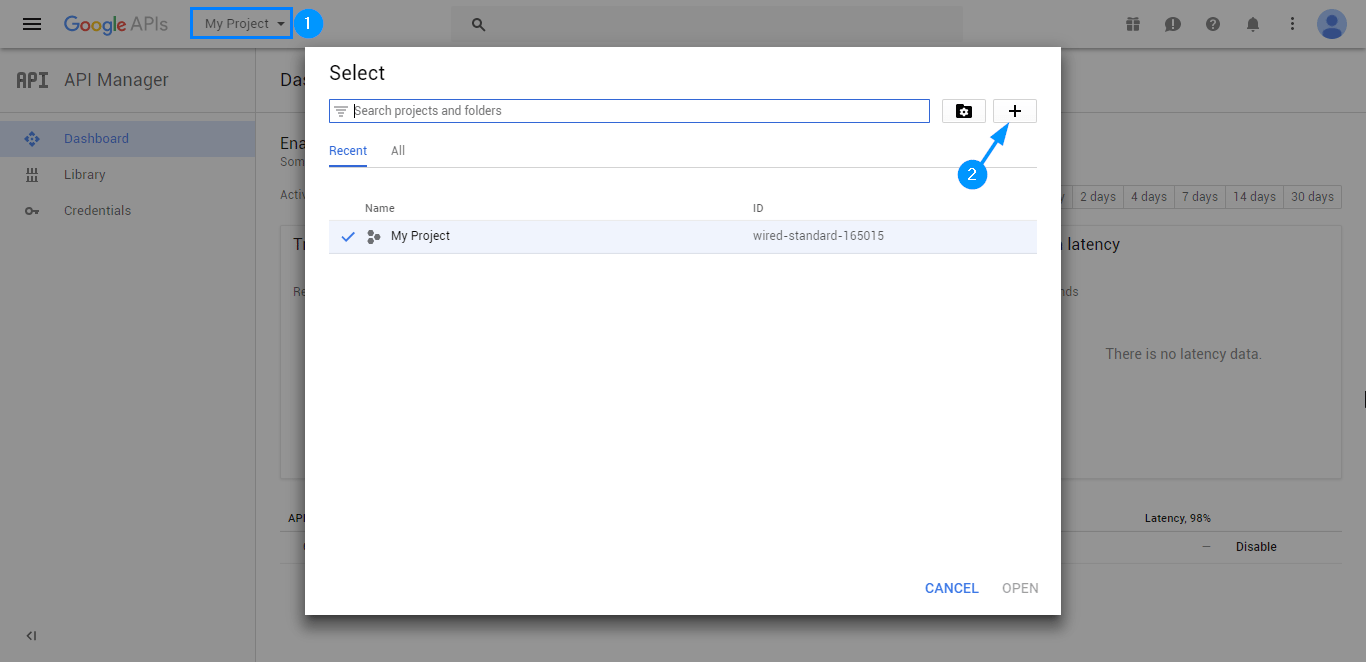The image size is (1366, 662).
Task: Click the filter icon in search field
Action: click(x=341, y=111)
